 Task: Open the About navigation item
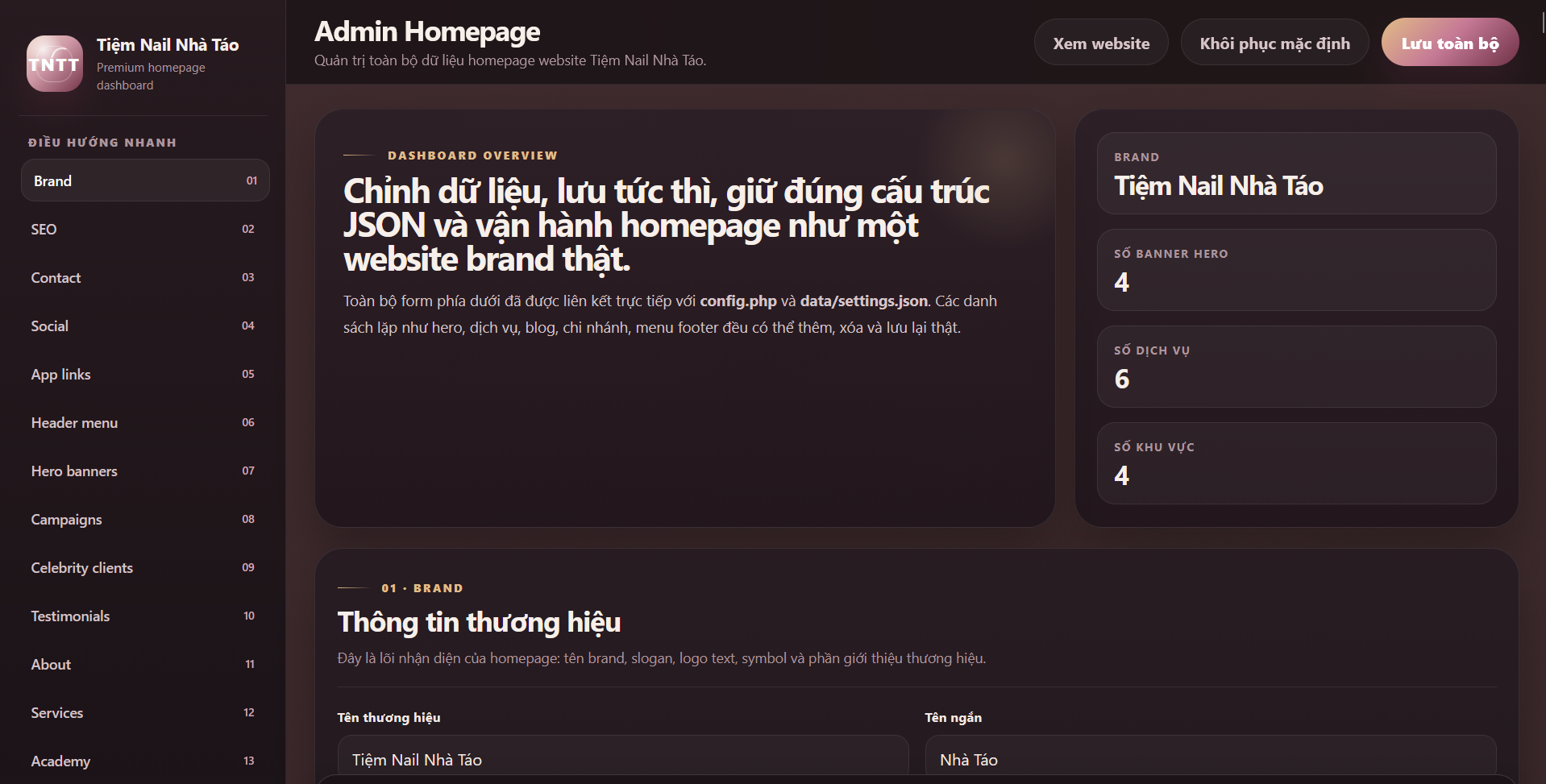[x=145, y=664]
